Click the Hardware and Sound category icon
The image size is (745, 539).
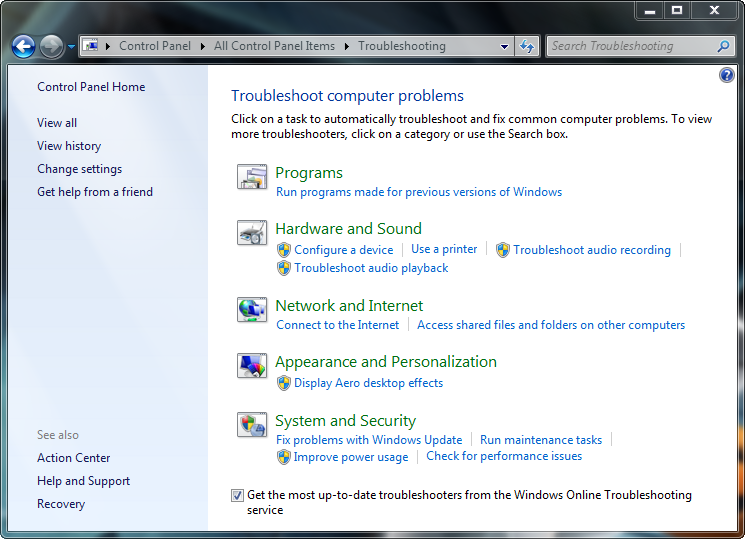(252, 232)
